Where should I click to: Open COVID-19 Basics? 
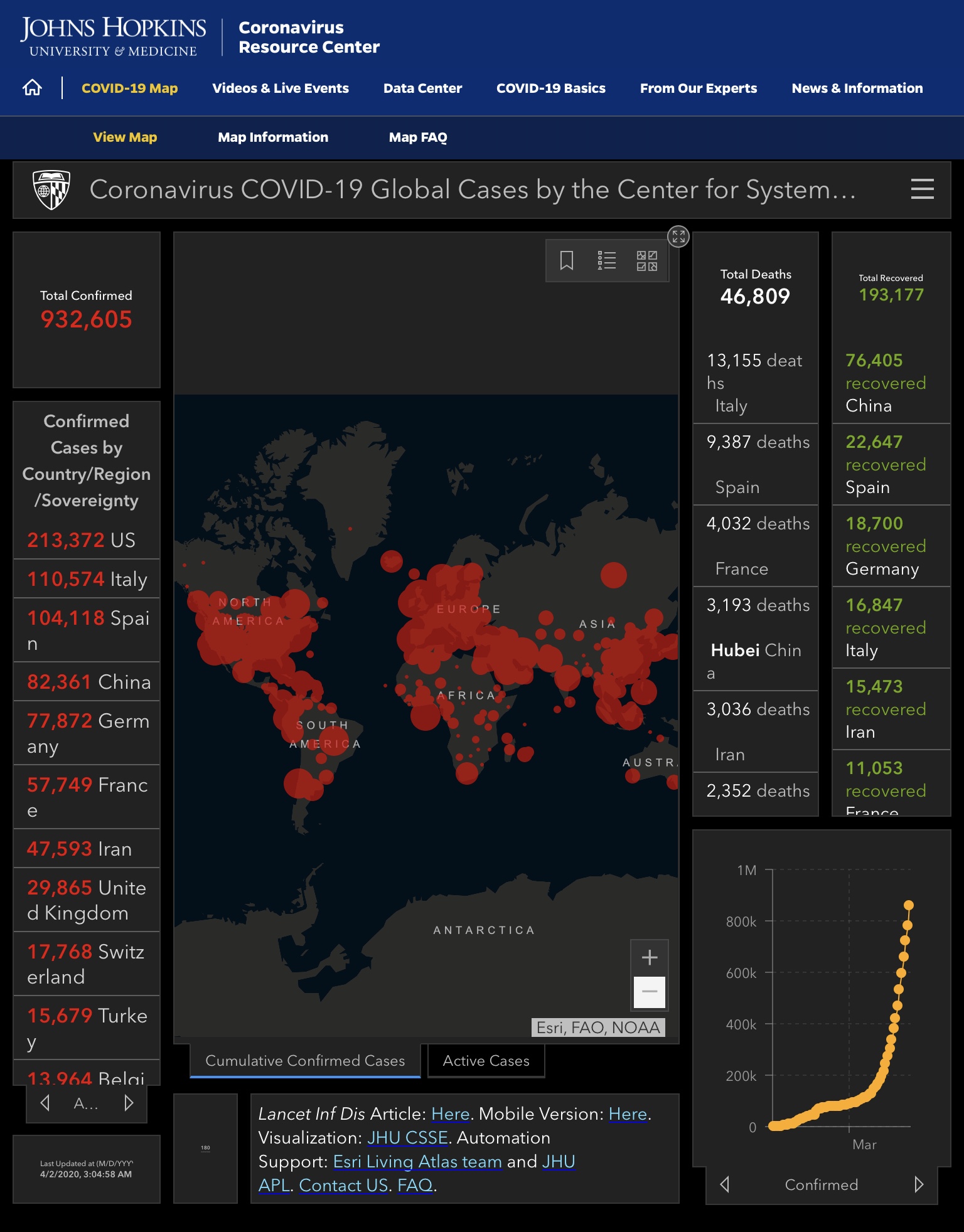(551, 88)
